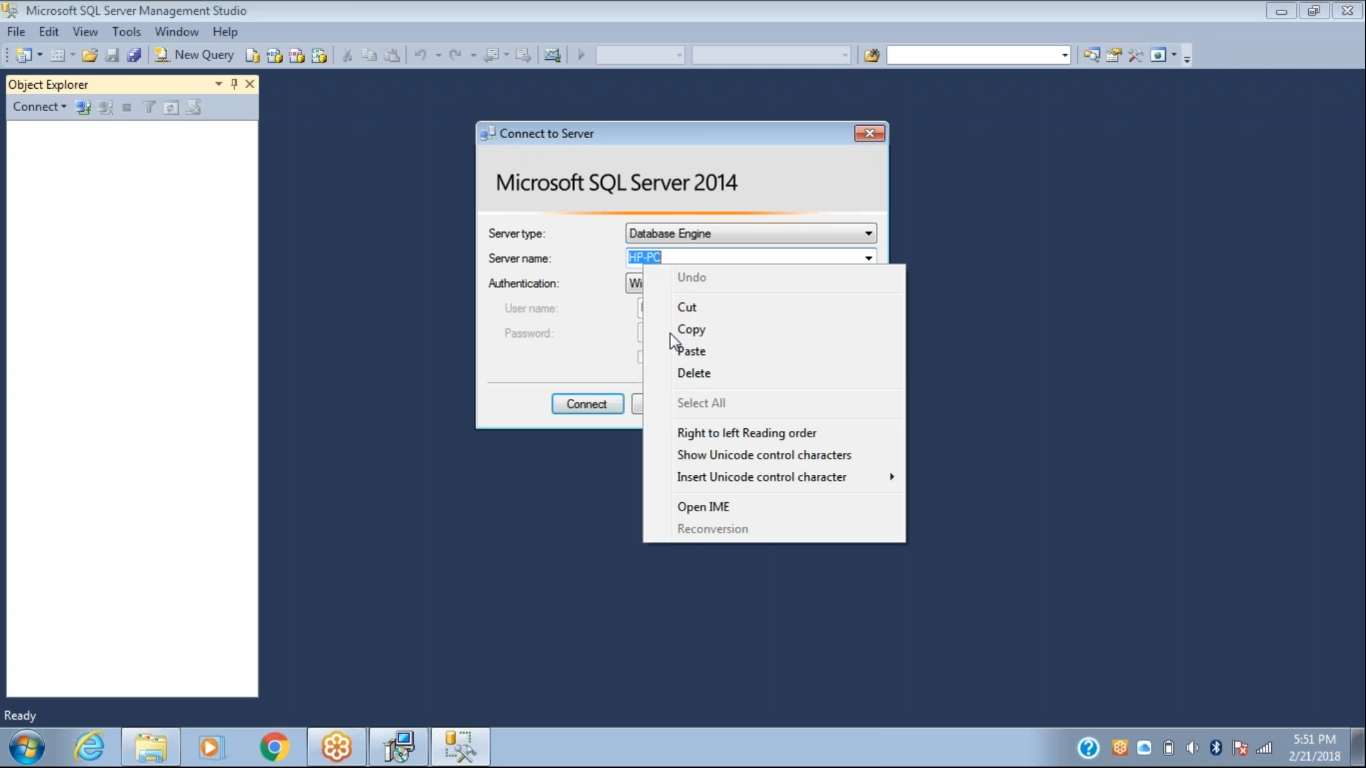The height and width of the screenshot is (768, 1366).
Task: Click the Analysis Services MDX Query icon
Action: [275, 55]
